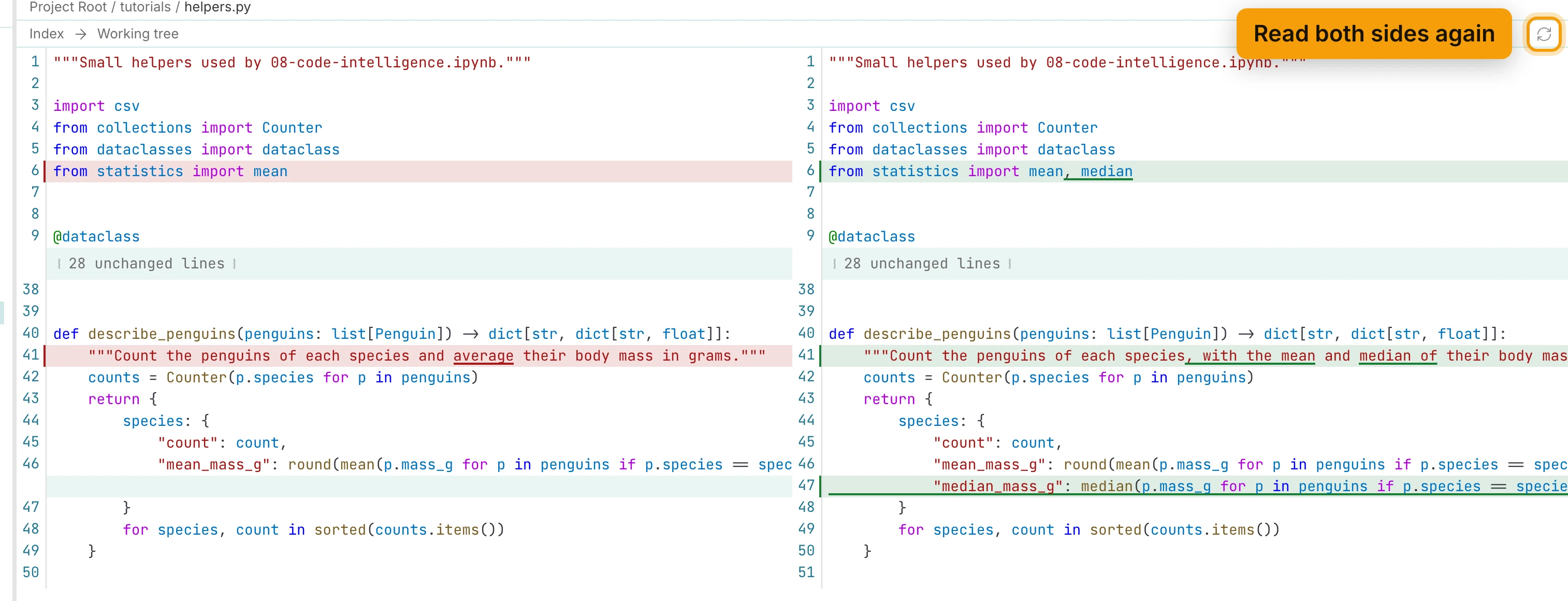Open the 'tutorials' breadcrumb folder
The image size is (1568, 601).
145,7
